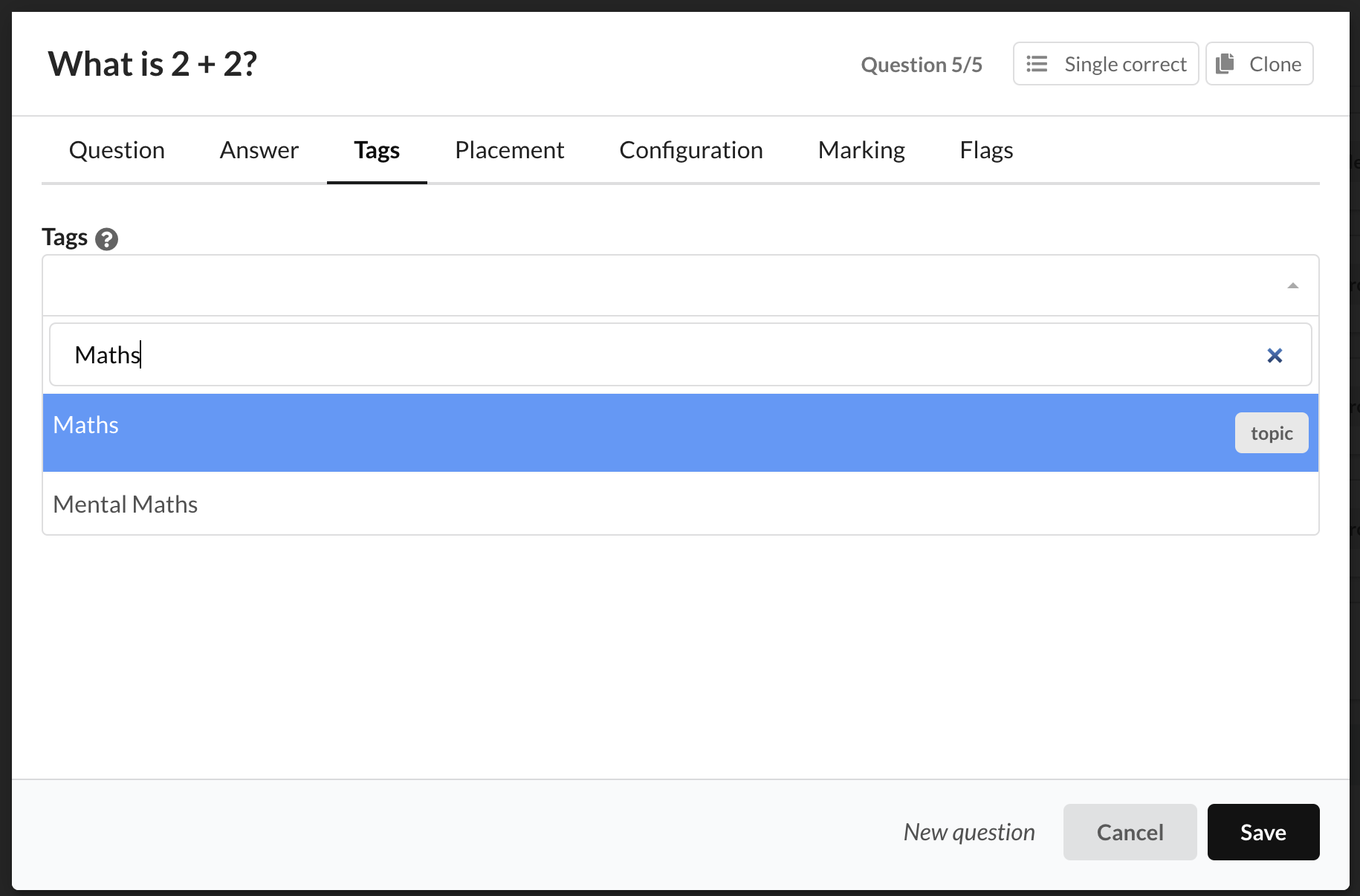Viewport: 1360px width, 896px height.
Task: Switch to the Marking tab
Action: [861, 151]
